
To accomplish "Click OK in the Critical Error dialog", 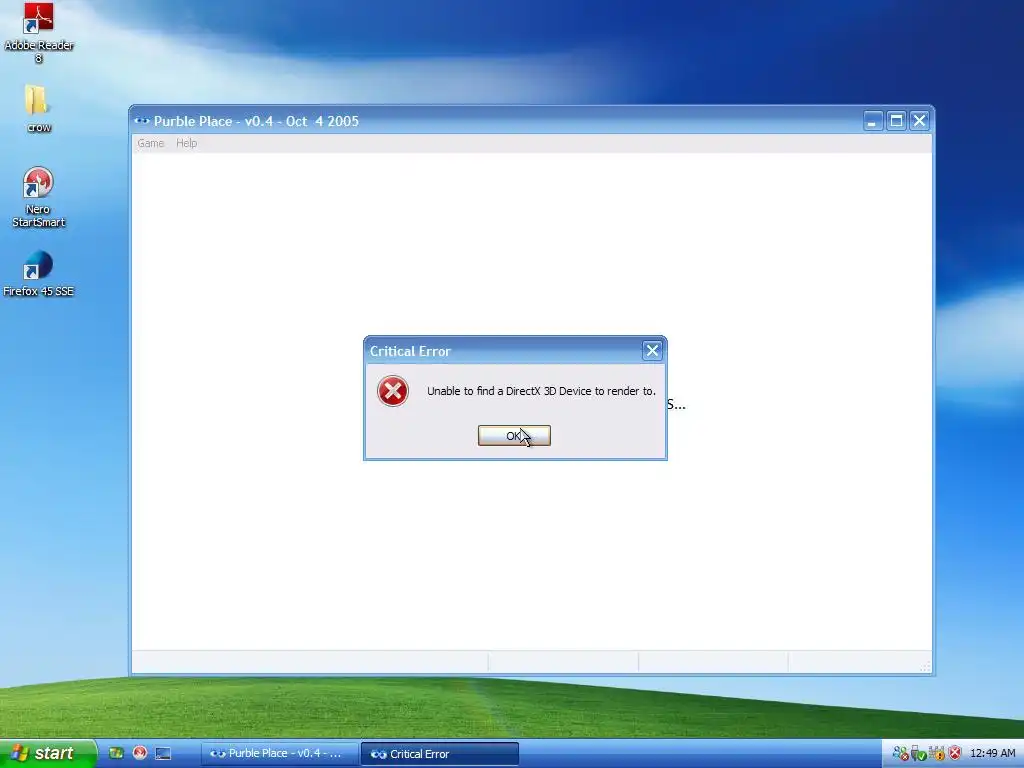I will coord(514,436).
